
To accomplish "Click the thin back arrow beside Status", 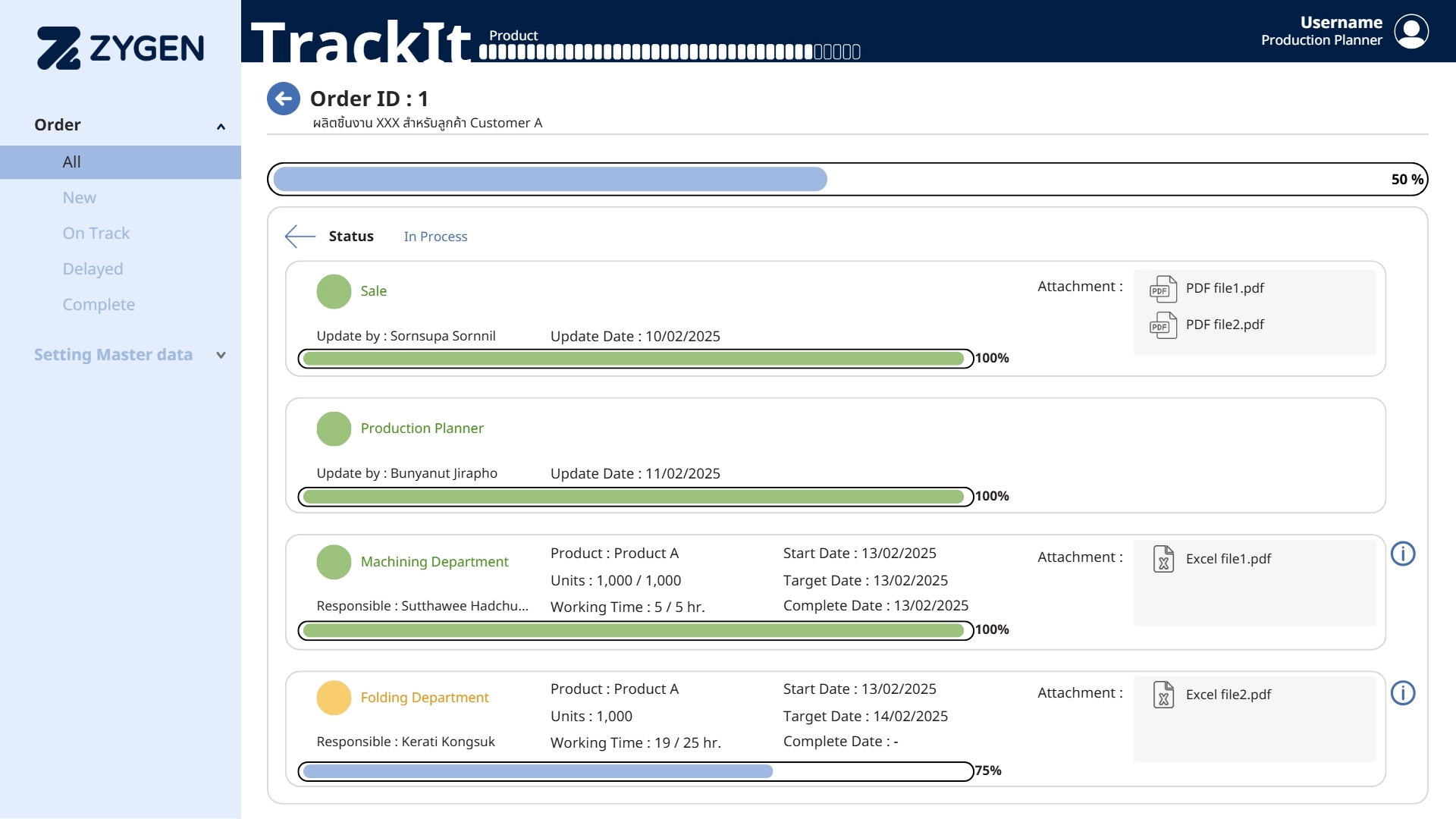I will click(x=300, y=237).
